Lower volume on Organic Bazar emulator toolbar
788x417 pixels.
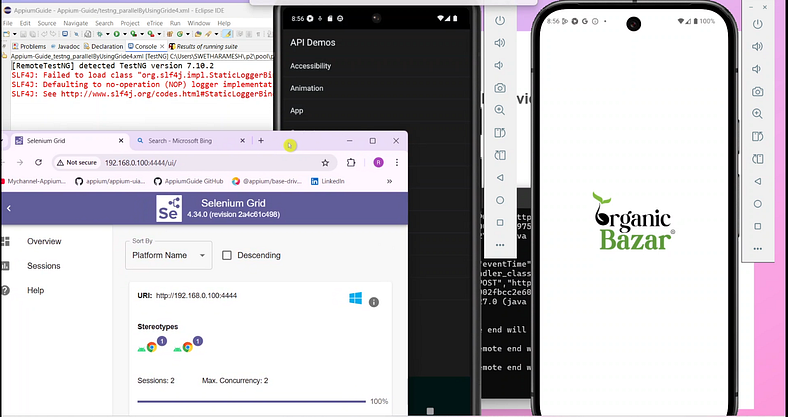click(x=757, y=69)
